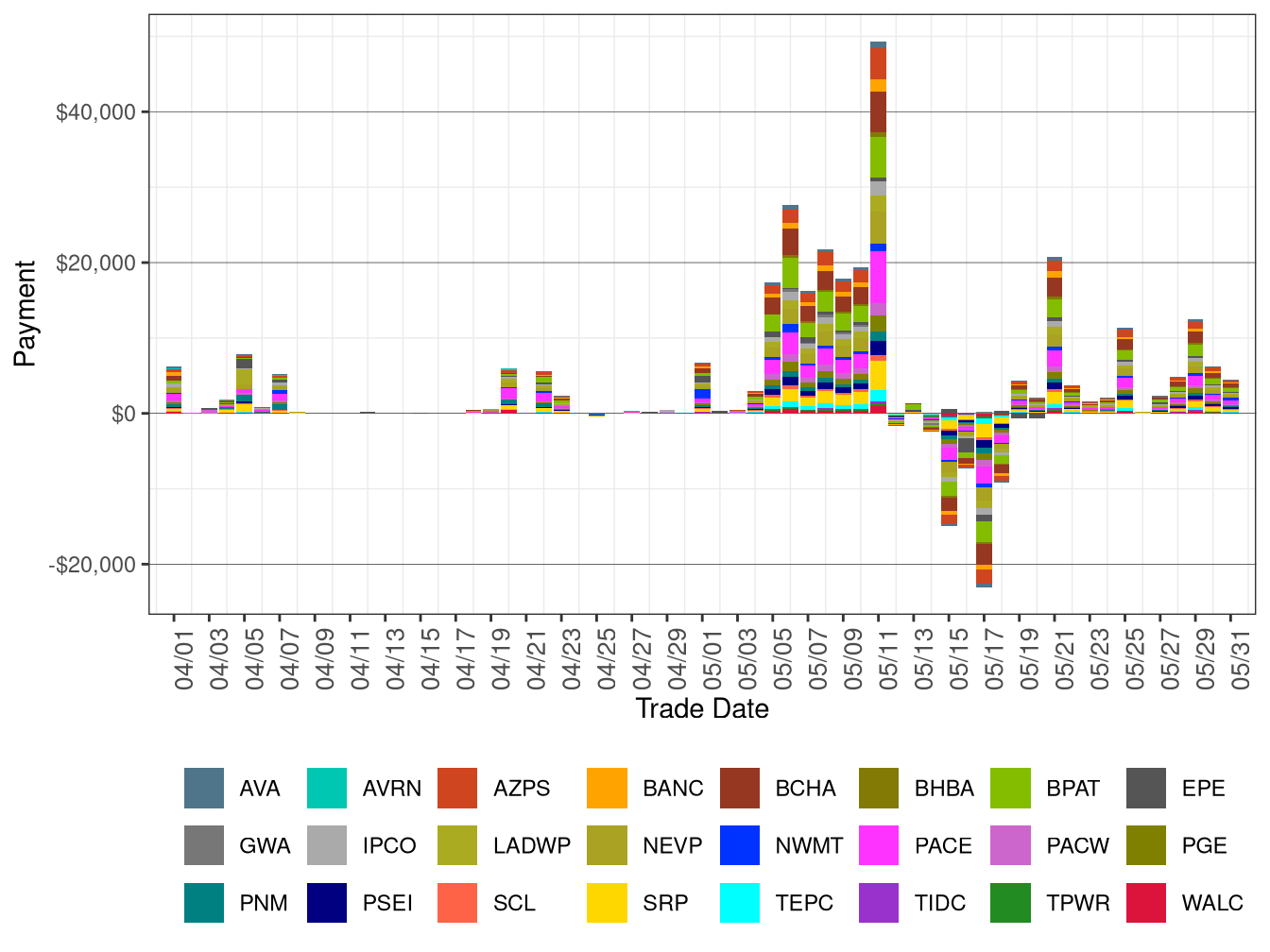Click the IPCO legend color swatch

pos(327,845)
